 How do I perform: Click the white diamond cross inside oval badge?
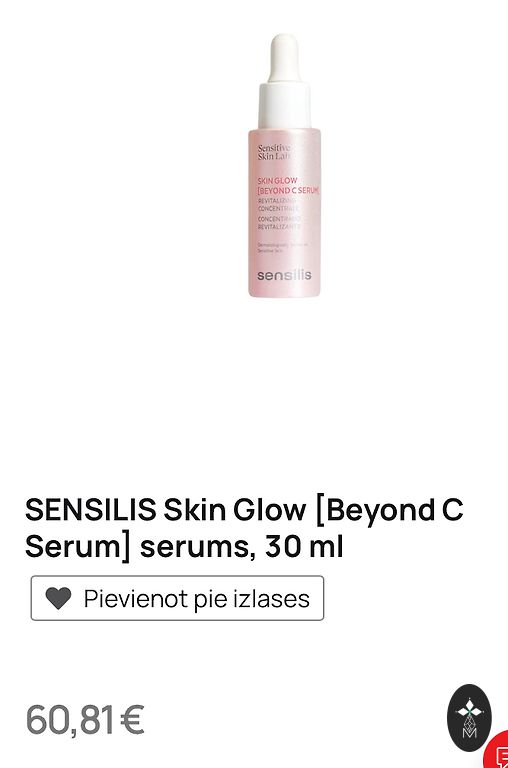coord(470,709)
